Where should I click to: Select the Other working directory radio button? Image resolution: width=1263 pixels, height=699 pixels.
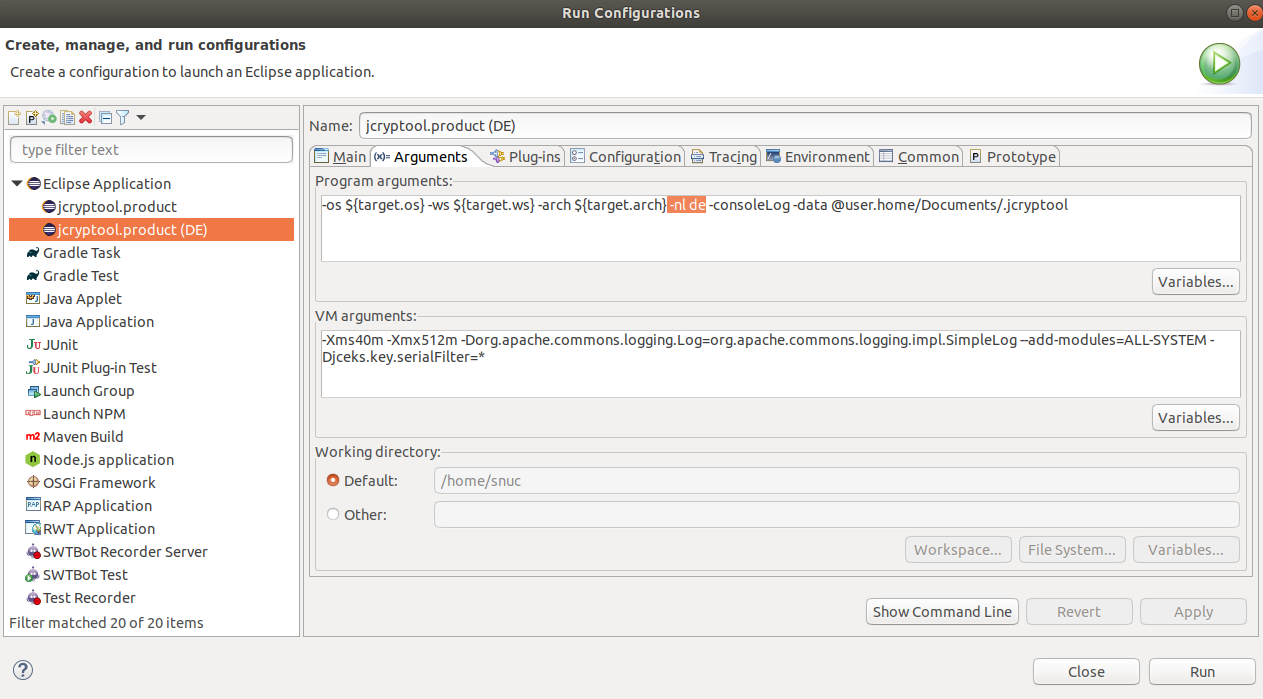tap(333, 515)
